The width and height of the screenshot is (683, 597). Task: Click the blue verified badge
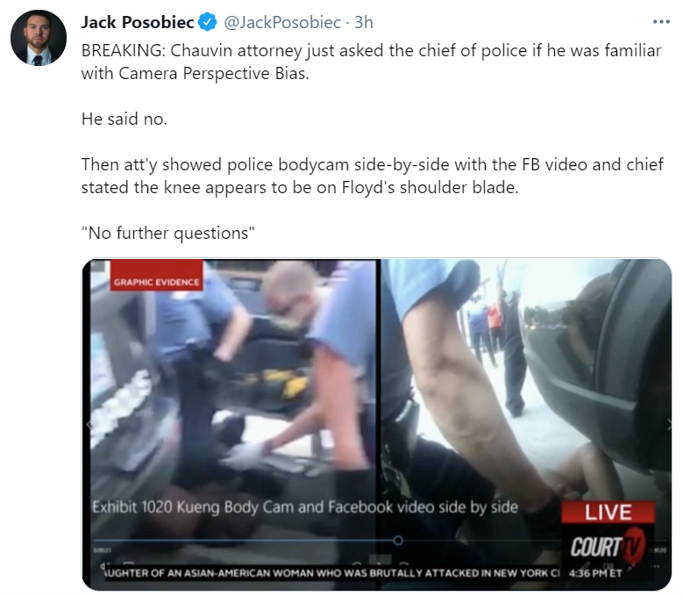click(x=208, y=22)
